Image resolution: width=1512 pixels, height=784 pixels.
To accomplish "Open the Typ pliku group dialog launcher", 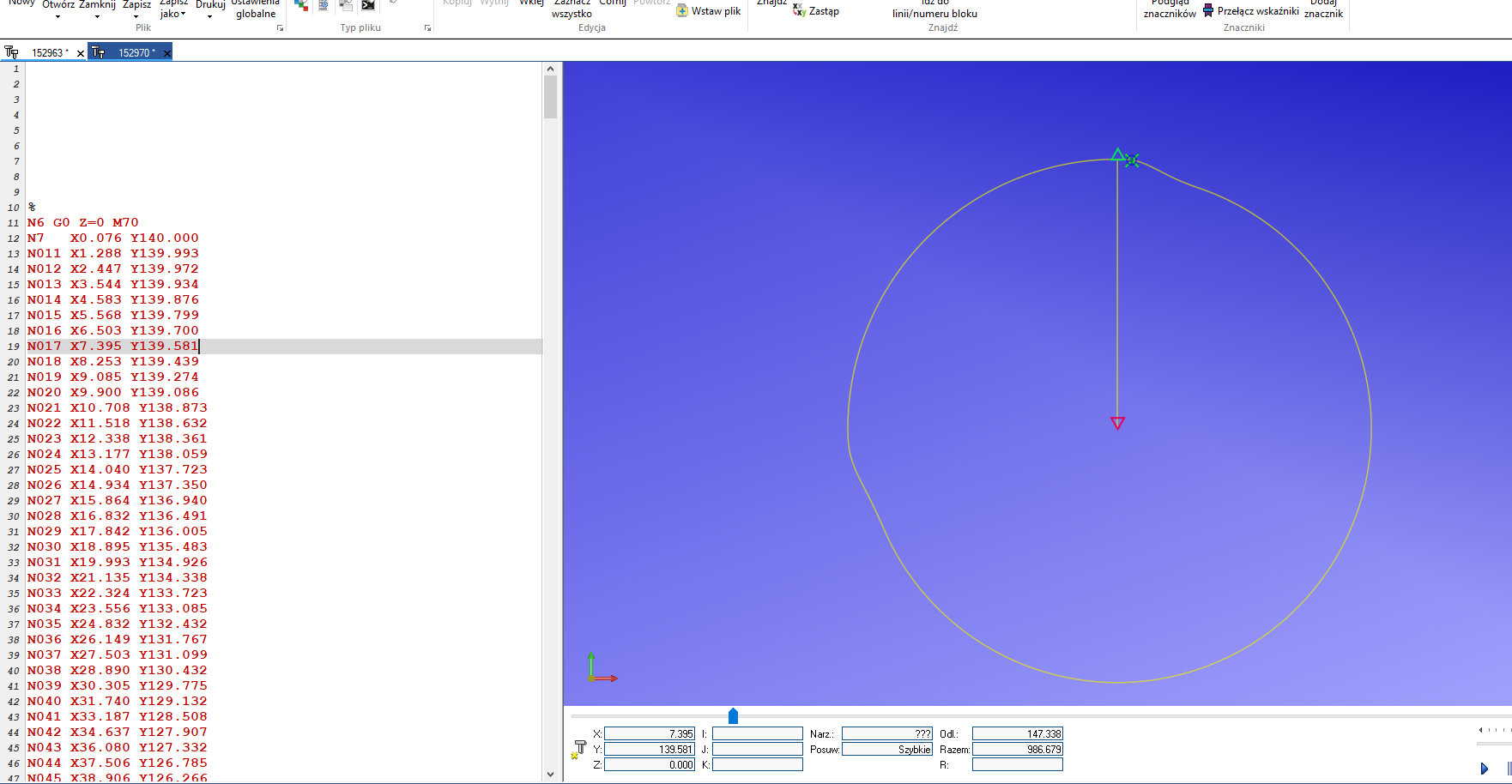I will pyautogui.click(x=427, y=28).
